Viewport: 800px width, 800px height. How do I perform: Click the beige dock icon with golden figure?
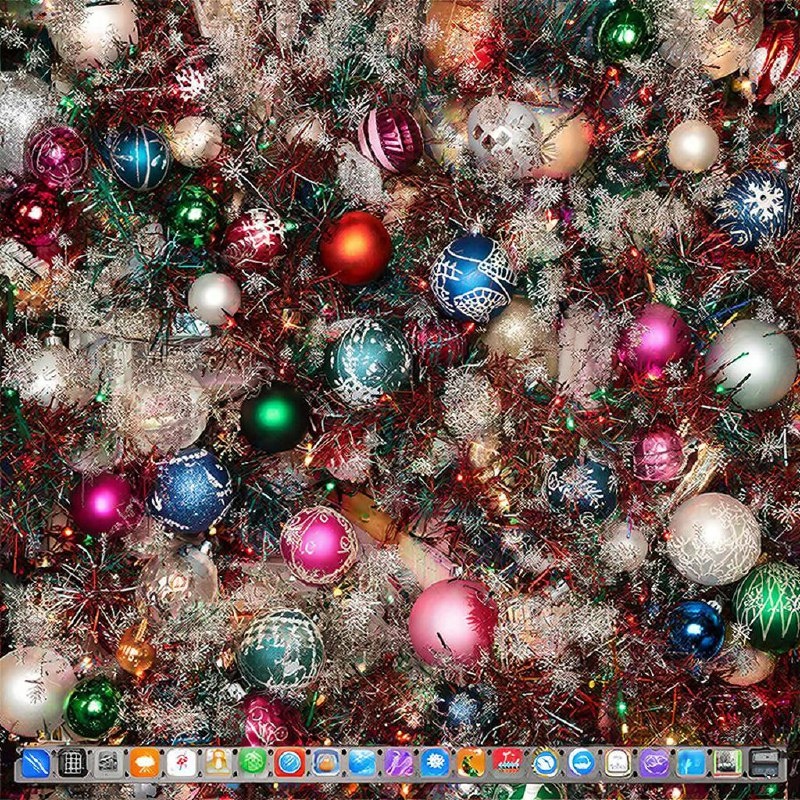click(218, 763)
